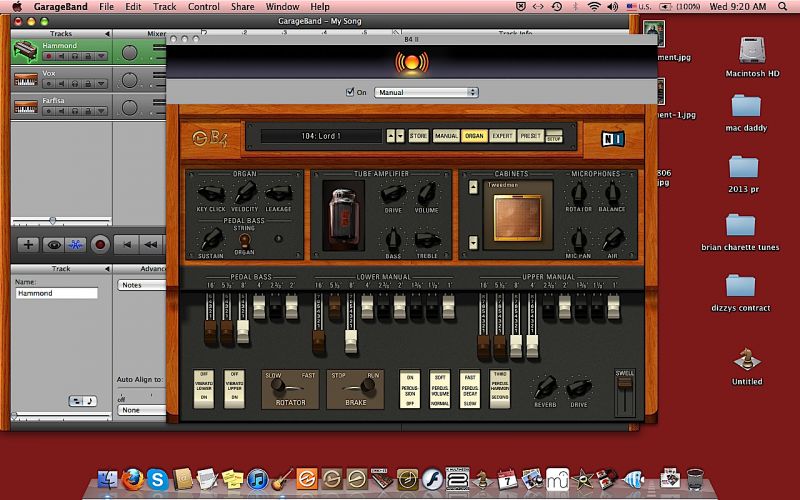Screen dimensions: 800x500
Task: Toggle Percussion Decay Fast/Slow switch
Action: [470, 389]
